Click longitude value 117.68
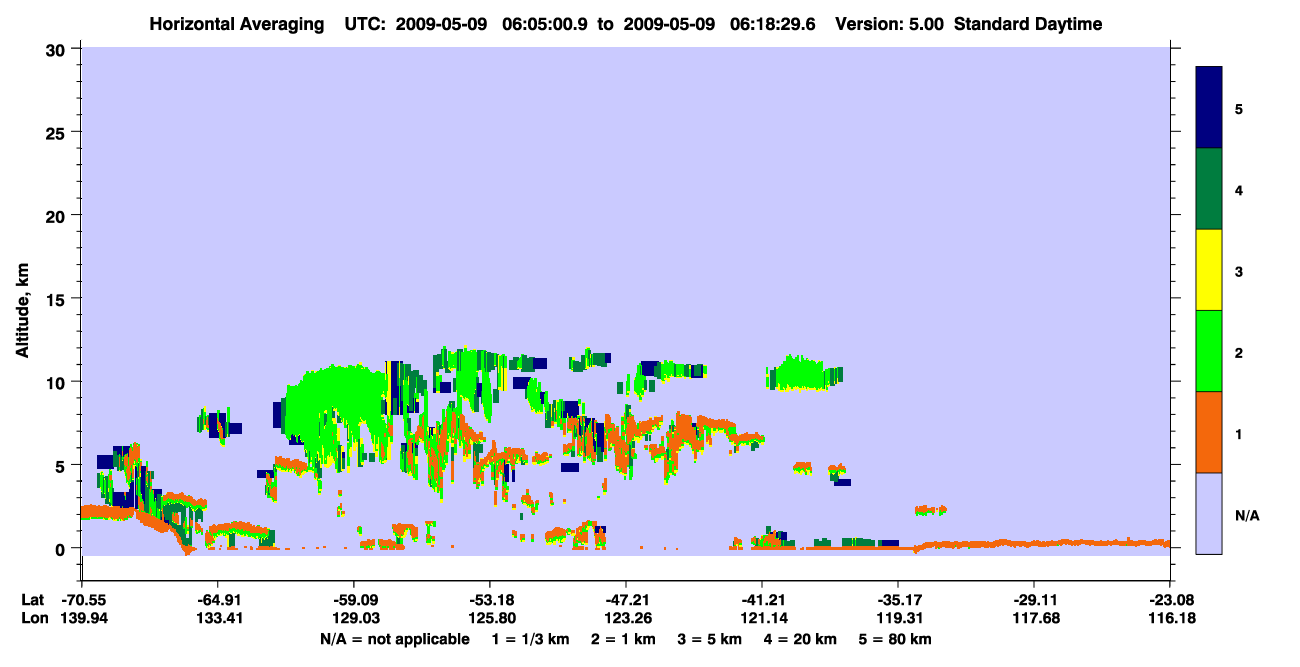The height and width of the screenshot is (667, 1300). pyautogui.click(x=1034, y=618)
